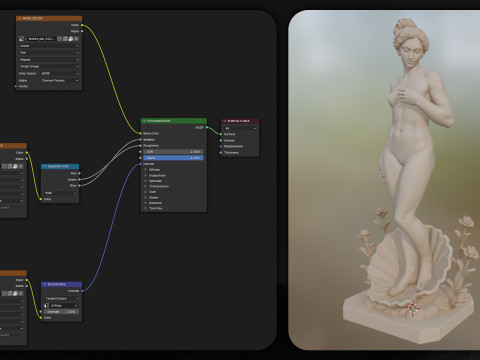Image resolution: width=480 pixels, height=360 pixels.
Task: Collapse the BASE COLOR node header arrow
Action: [x=20, y=18]
